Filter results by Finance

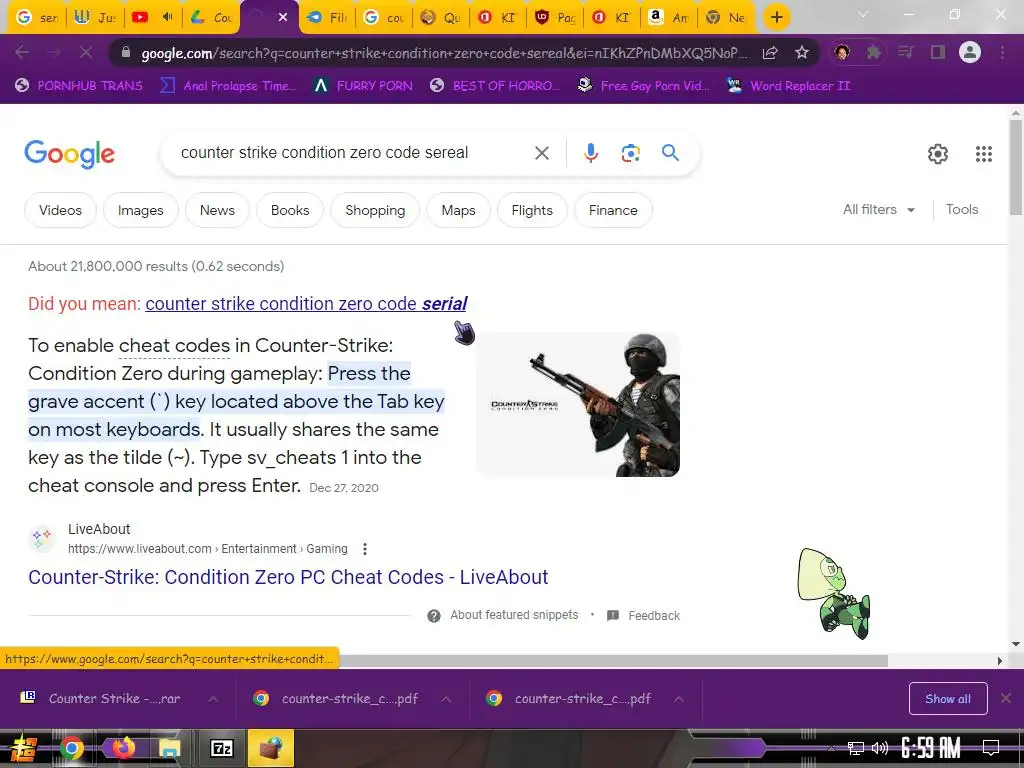coord(613,210)
